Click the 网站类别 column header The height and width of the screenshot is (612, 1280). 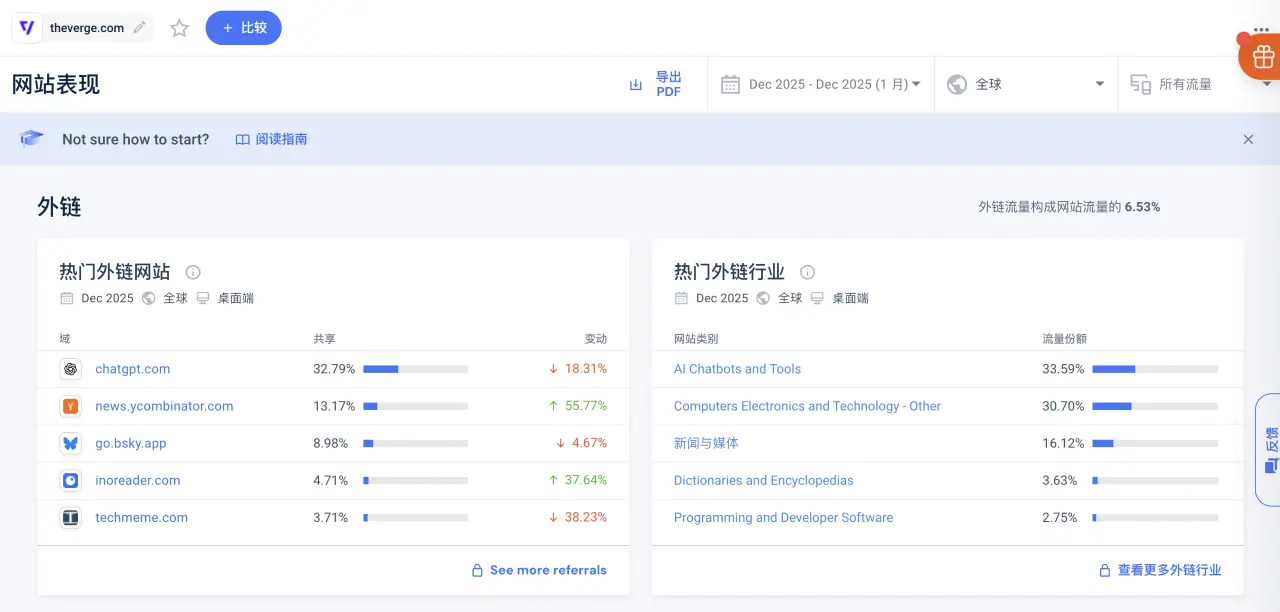pyautogui.click(x=696, y=339)
